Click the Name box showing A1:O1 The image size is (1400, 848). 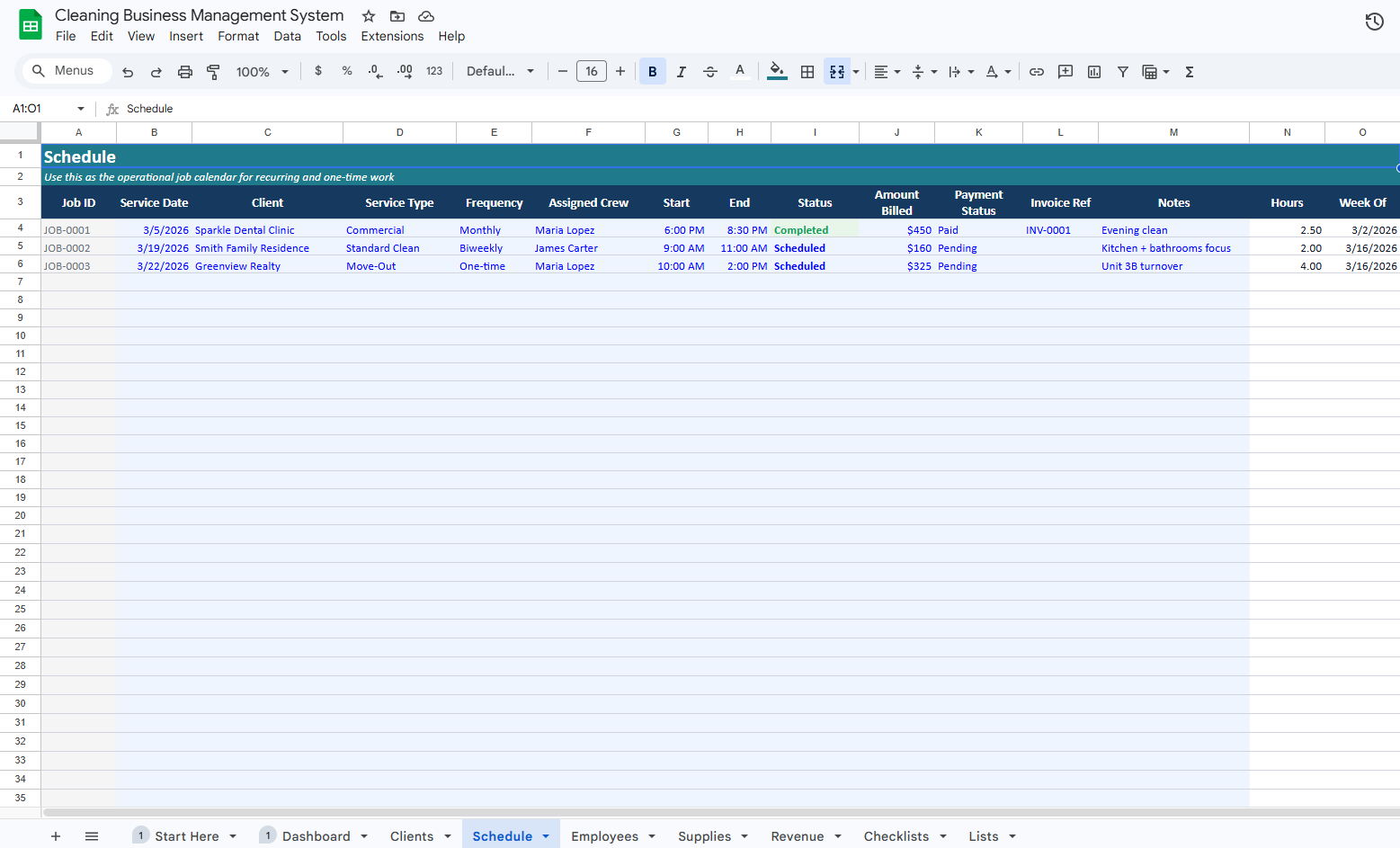40,109
